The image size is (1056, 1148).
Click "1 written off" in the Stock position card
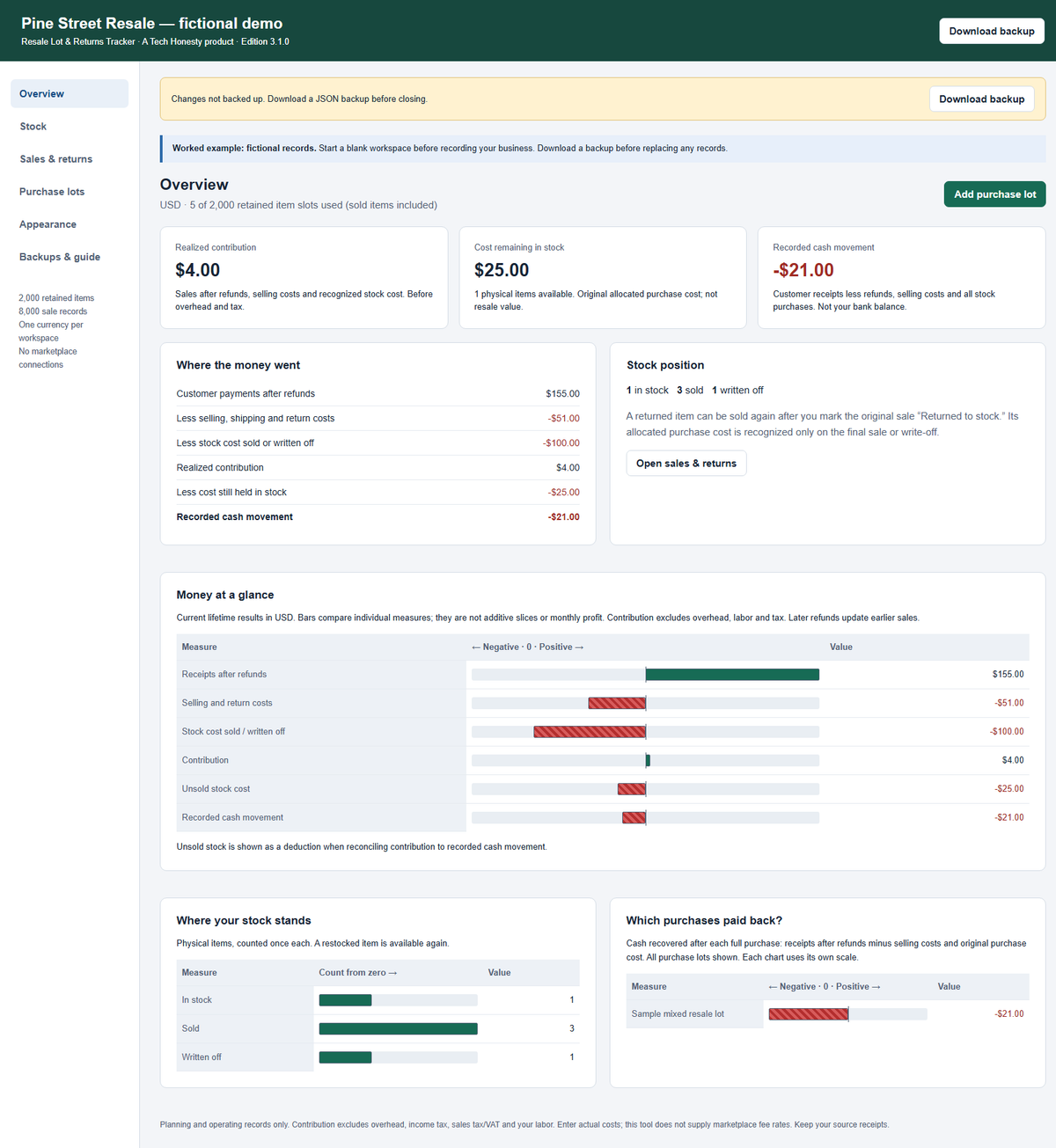[x=737, y=391]
